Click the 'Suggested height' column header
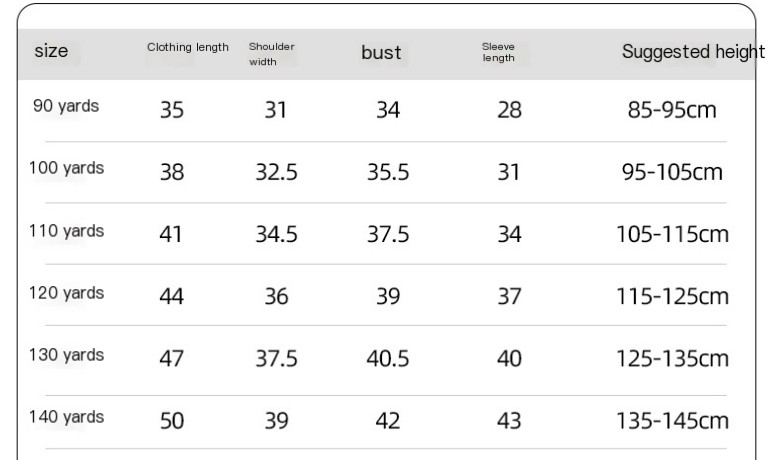 coord(692,52)
